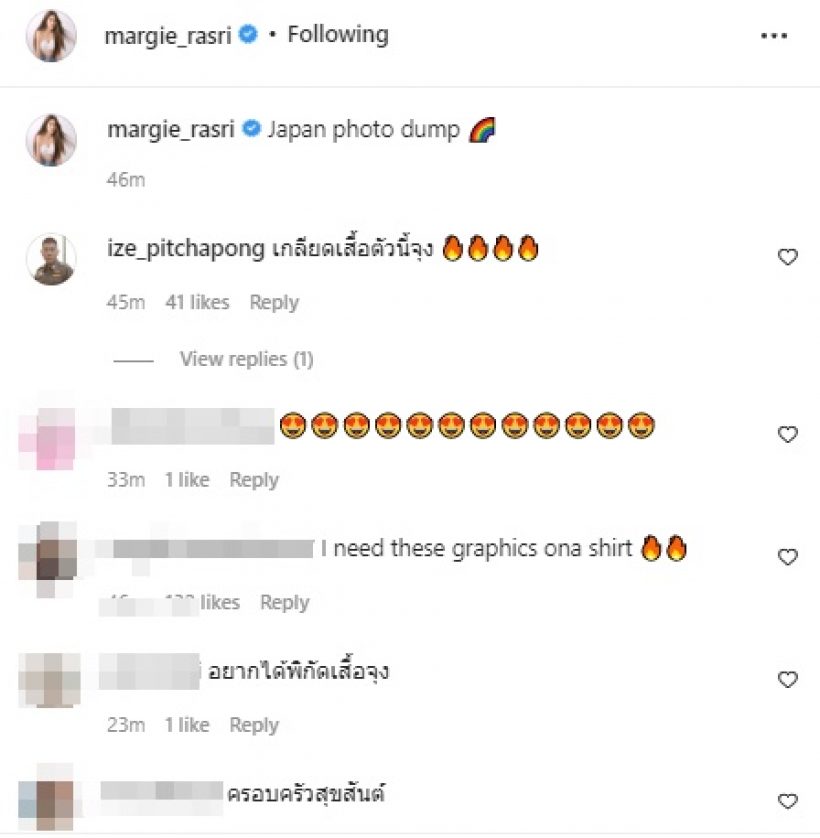Reply to the heart-eyes emoji comment
This screenshot has width=820, height=838.
(254, 480)
